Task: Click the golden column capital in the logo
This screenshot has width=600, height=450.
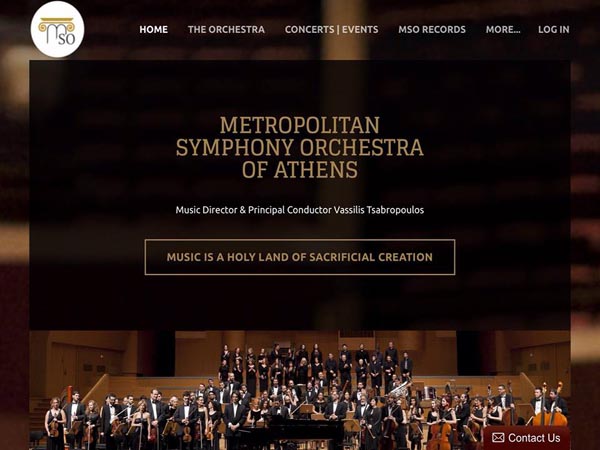Action: (x=56, y=25)
